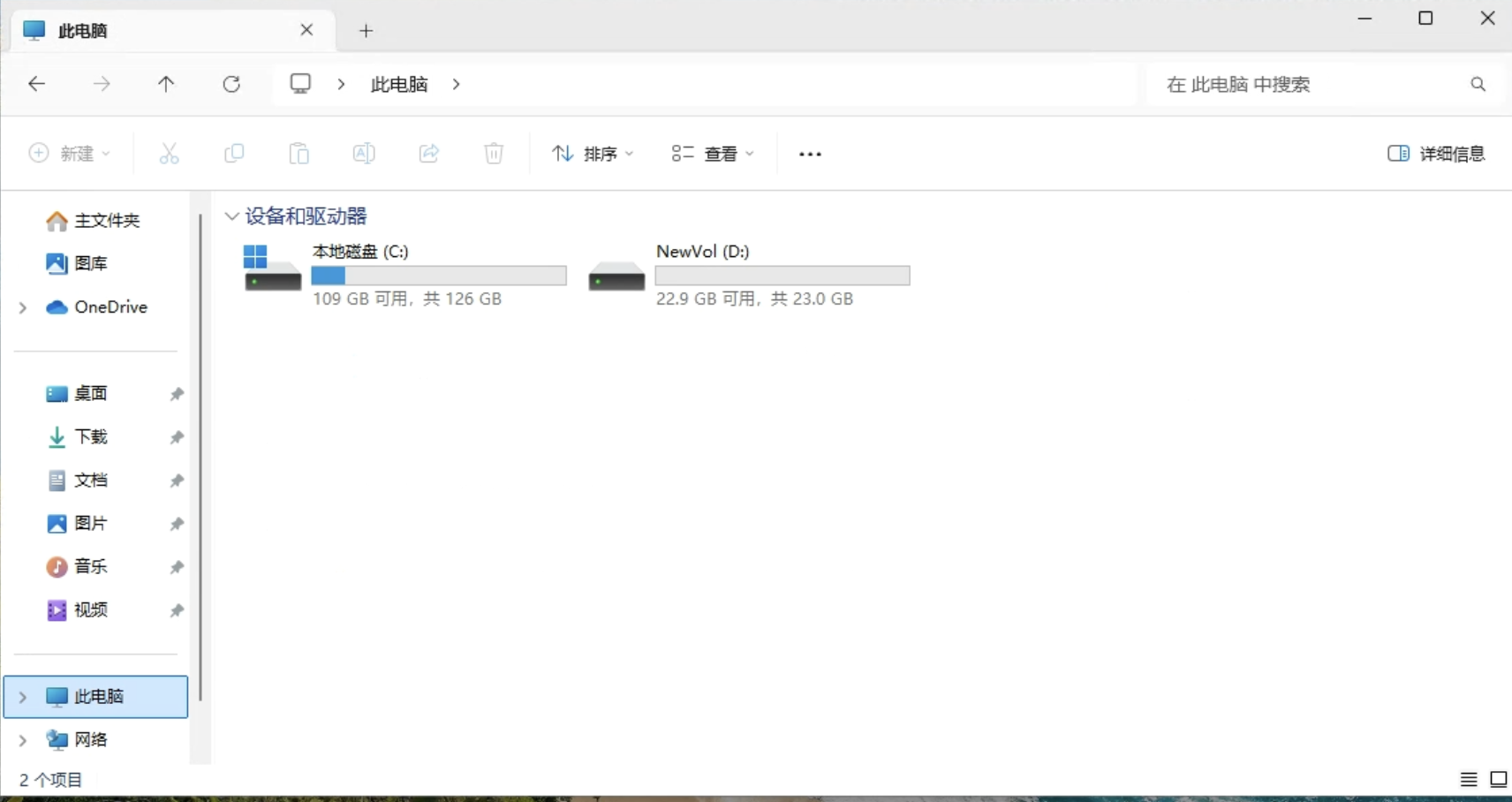Add a new tab with plus button

pos(366,31)
